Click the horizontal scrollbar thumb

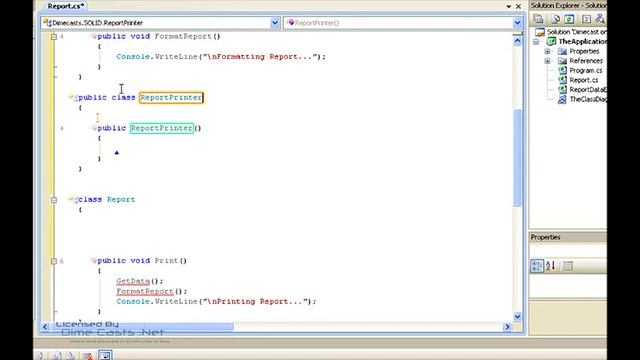tap(142, 327)
